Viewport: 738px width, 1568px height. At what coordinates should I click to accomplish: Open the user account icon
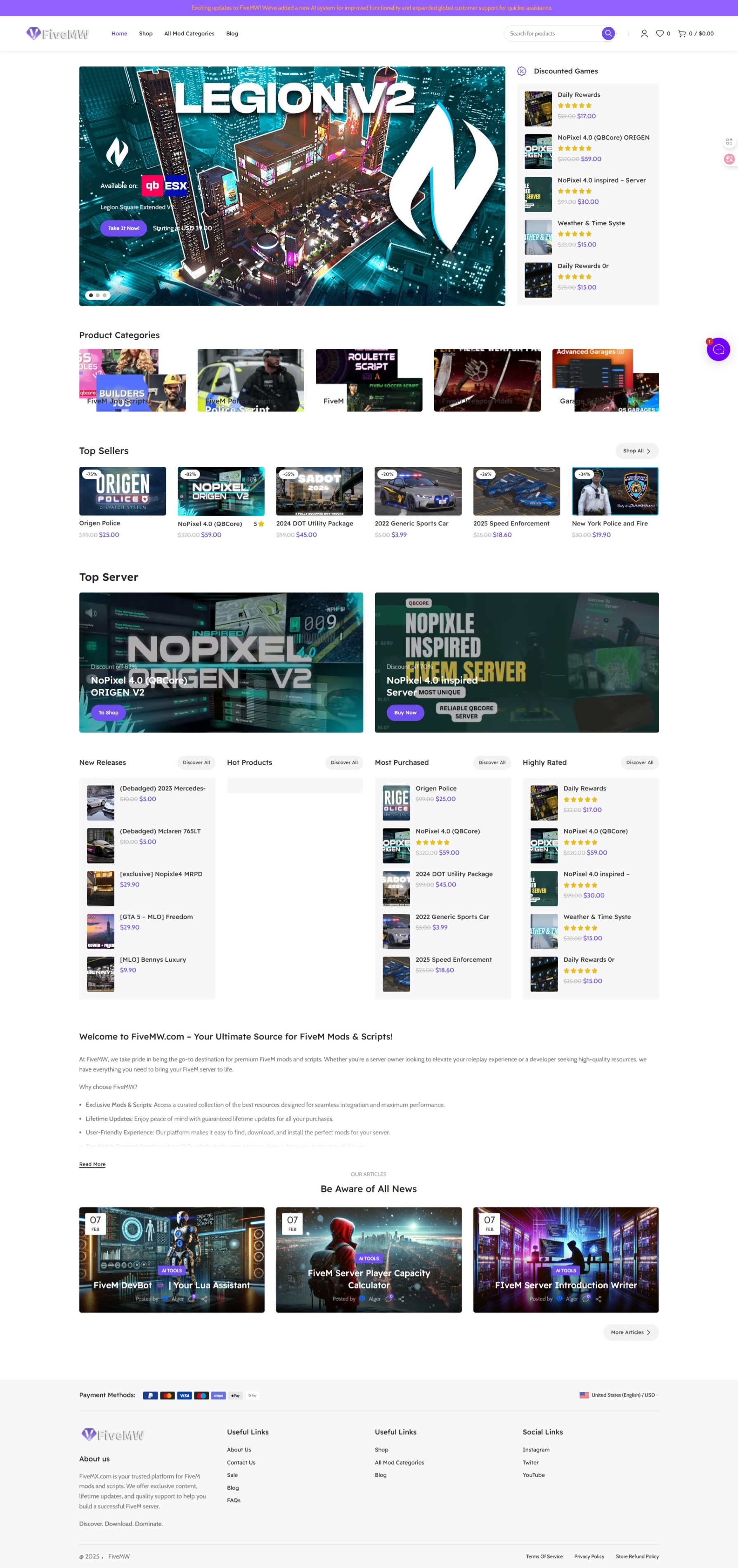coord(643,33)
